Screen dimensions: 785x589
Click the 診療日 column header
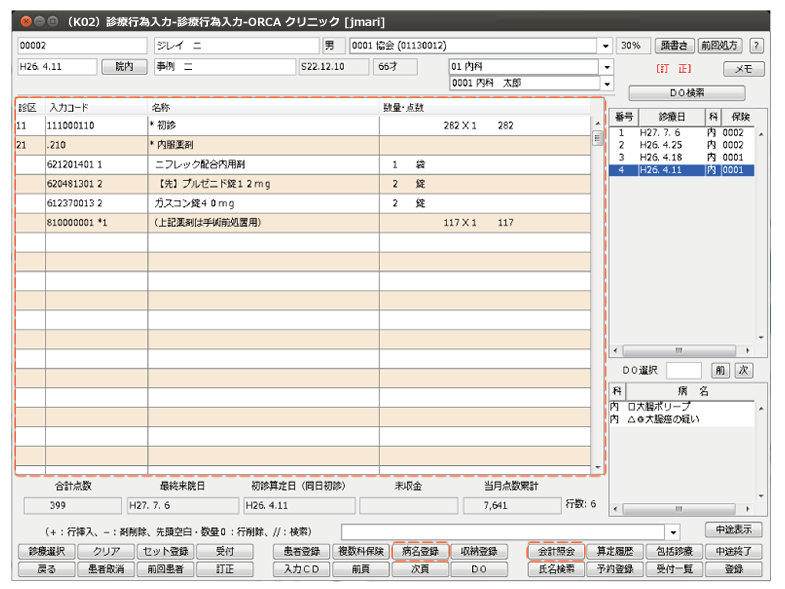coord(671,117)
